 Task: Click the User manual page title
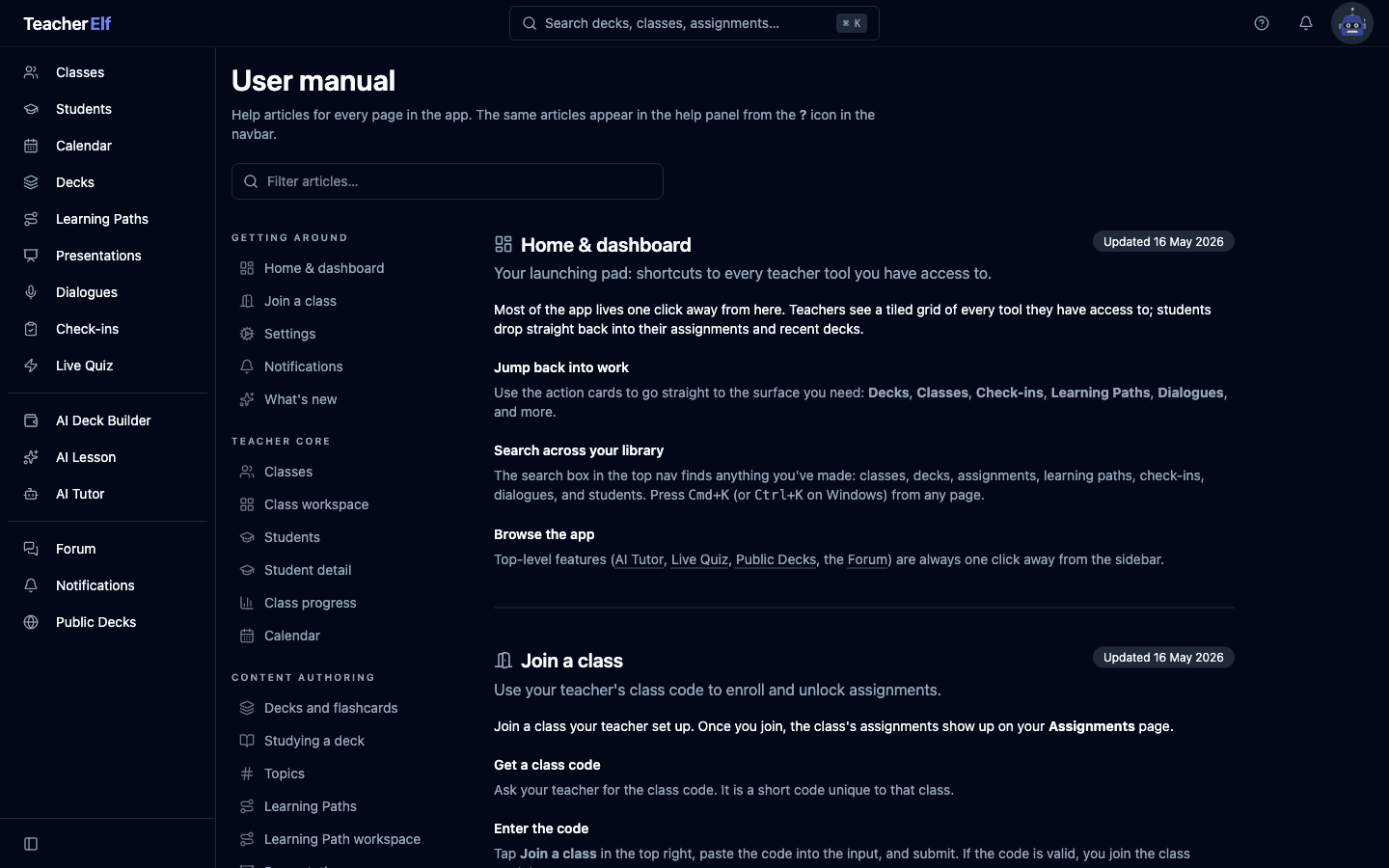[x=313, y=81]
